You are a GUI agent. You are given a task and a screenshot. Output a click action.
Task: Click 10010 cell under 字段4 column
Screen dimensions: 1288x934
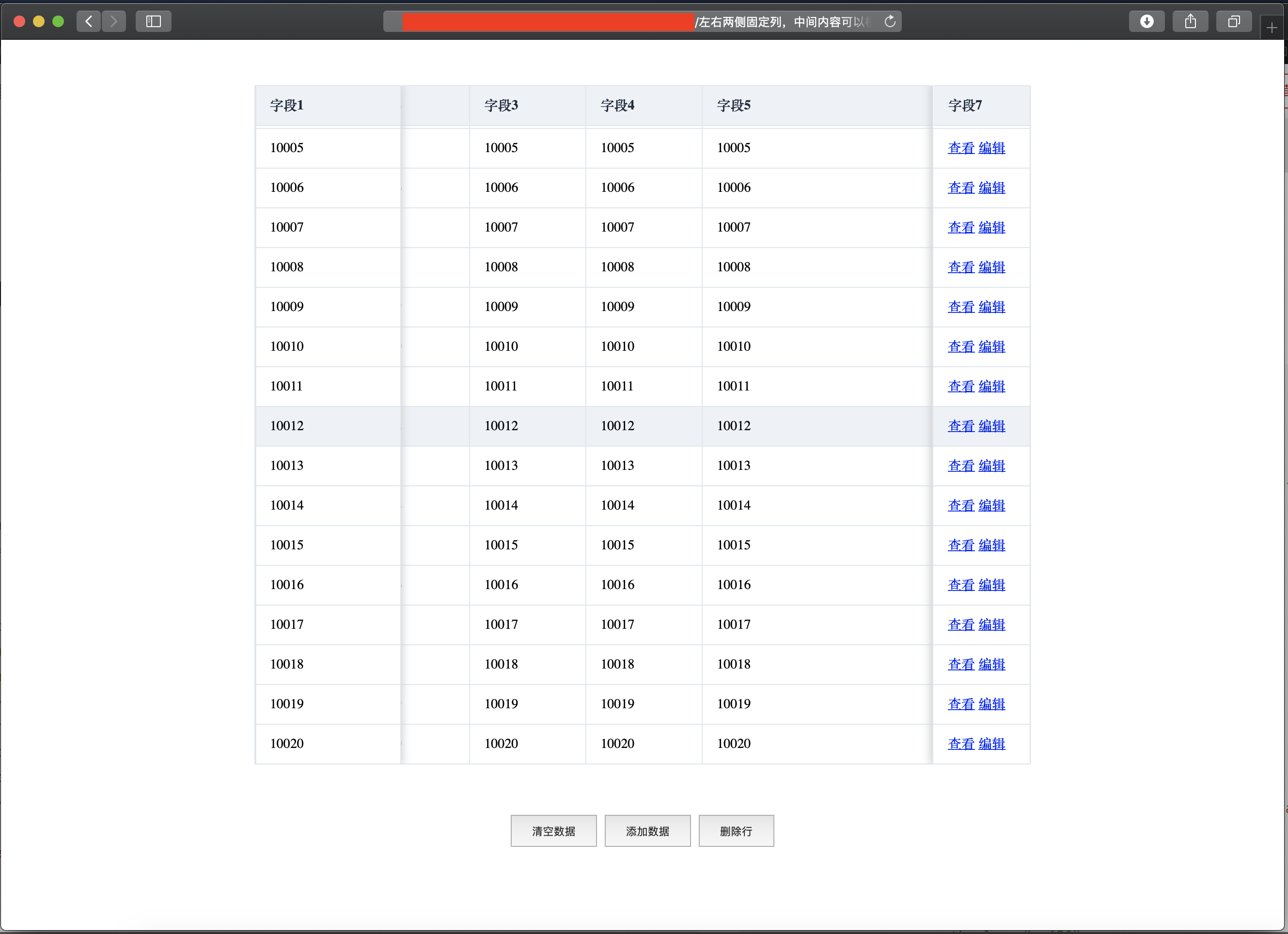pyautogui.click(x=617, y=346)
